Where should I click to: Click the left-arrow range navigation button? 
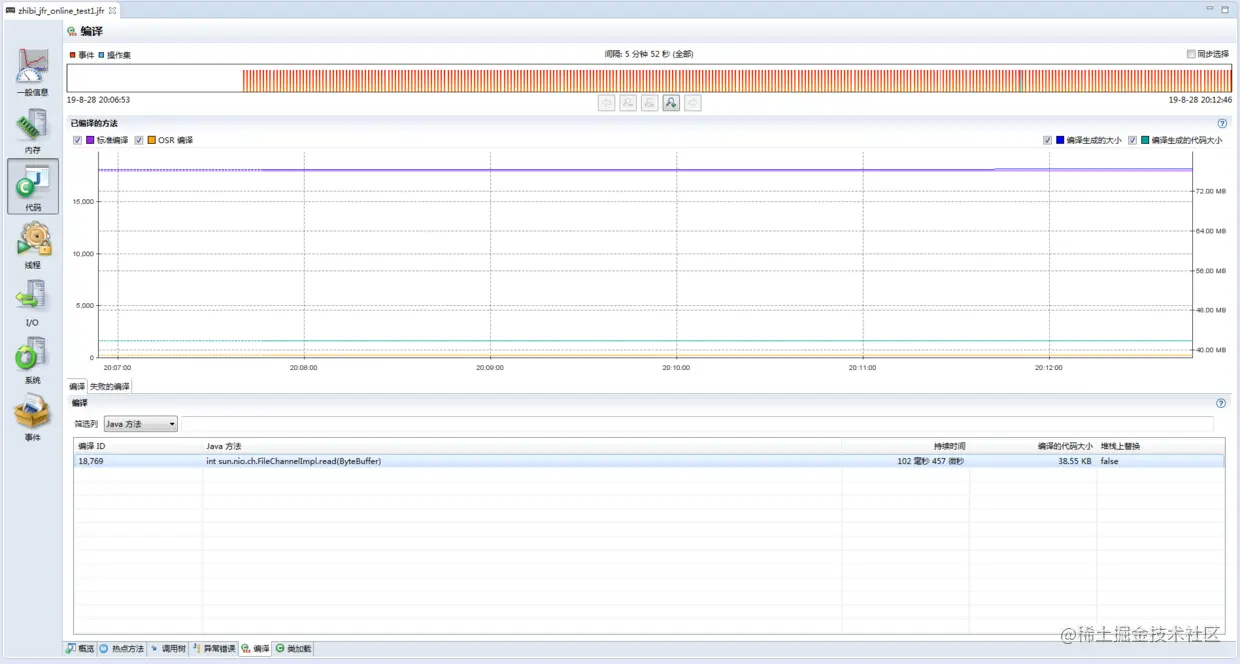pyautogui.click(x=606, y=103)
